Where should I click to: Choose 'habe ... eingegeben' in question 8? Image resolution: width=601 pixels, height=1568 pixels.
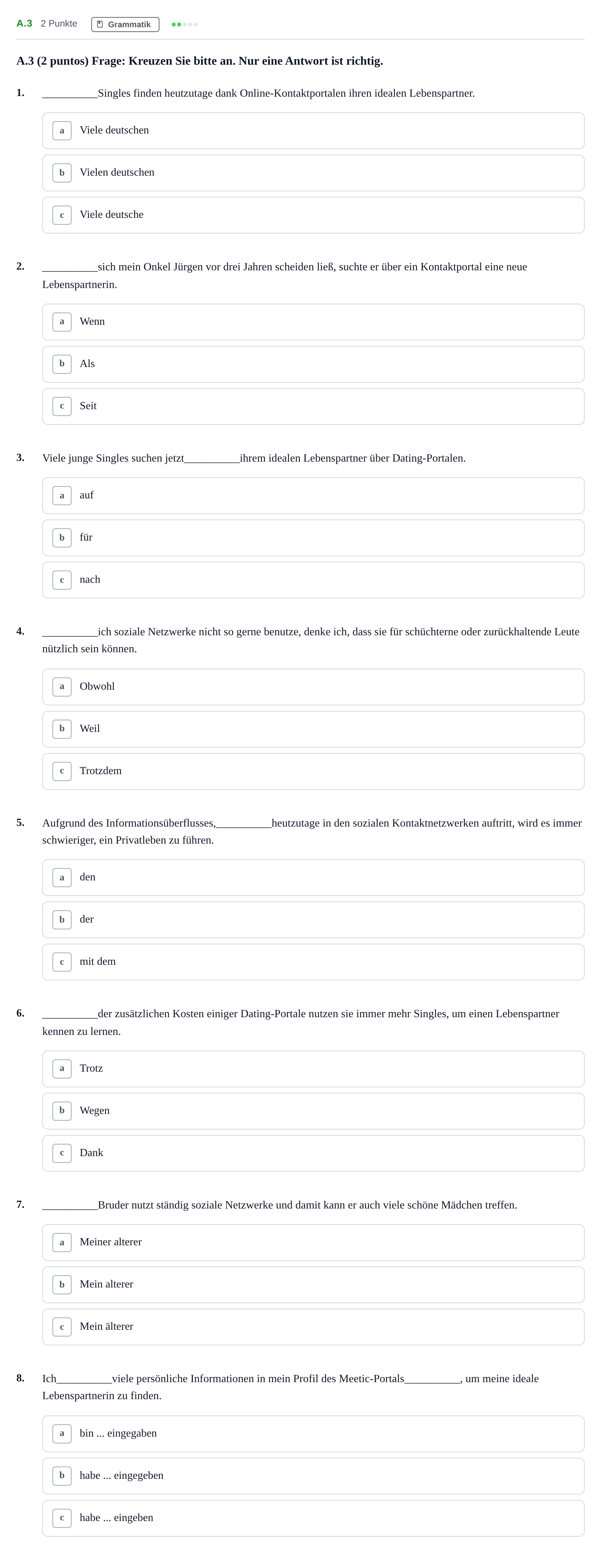click(x=313, y=1476)
